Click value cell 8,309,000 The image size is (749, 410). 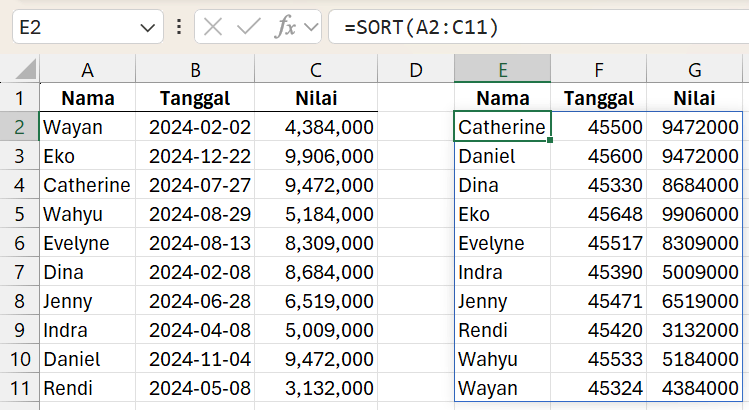click(x=316, y=243)
